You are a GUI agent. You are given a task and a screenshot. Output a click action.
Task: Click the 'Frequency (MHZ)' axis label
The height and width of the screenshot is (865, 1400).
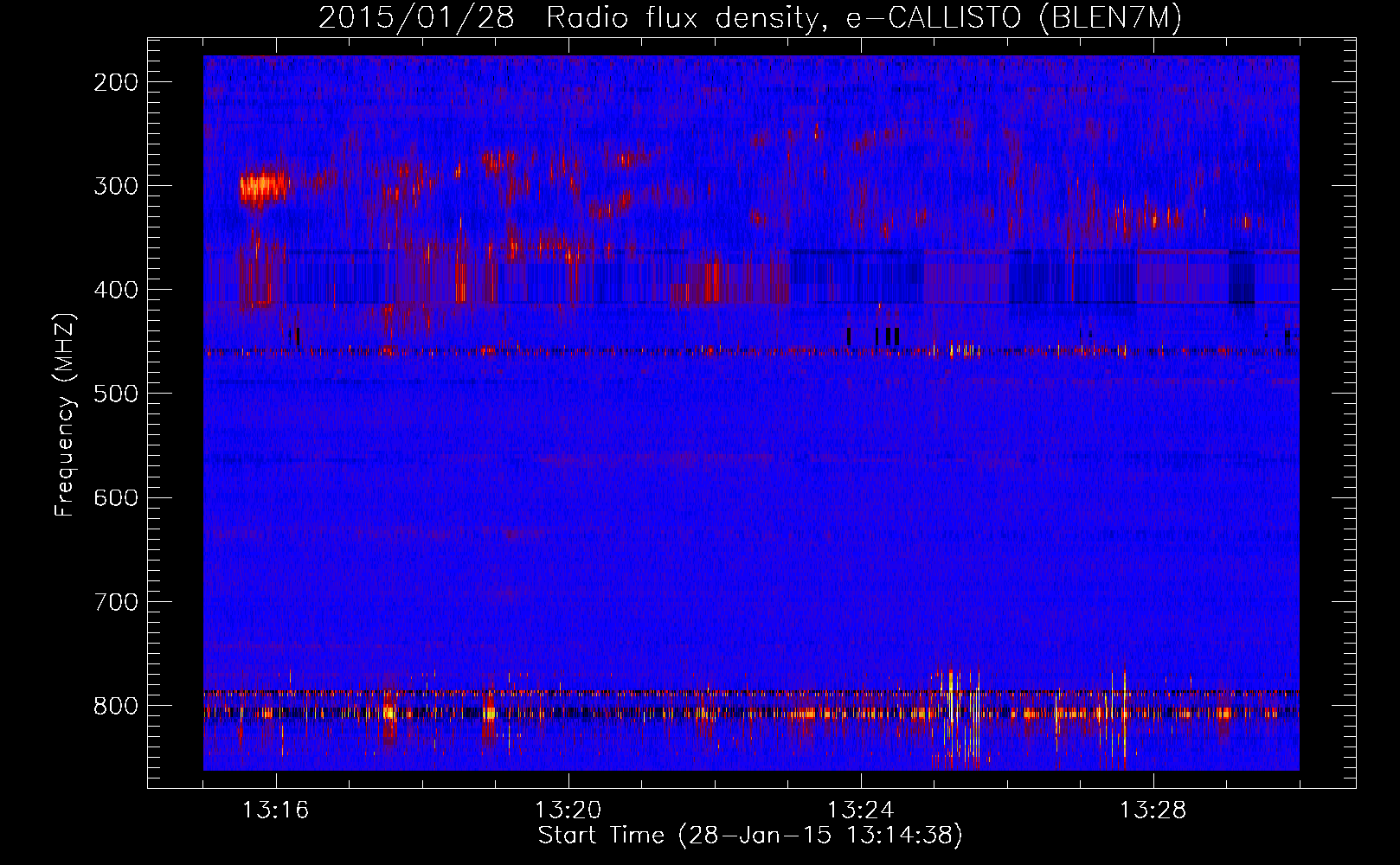65,414
